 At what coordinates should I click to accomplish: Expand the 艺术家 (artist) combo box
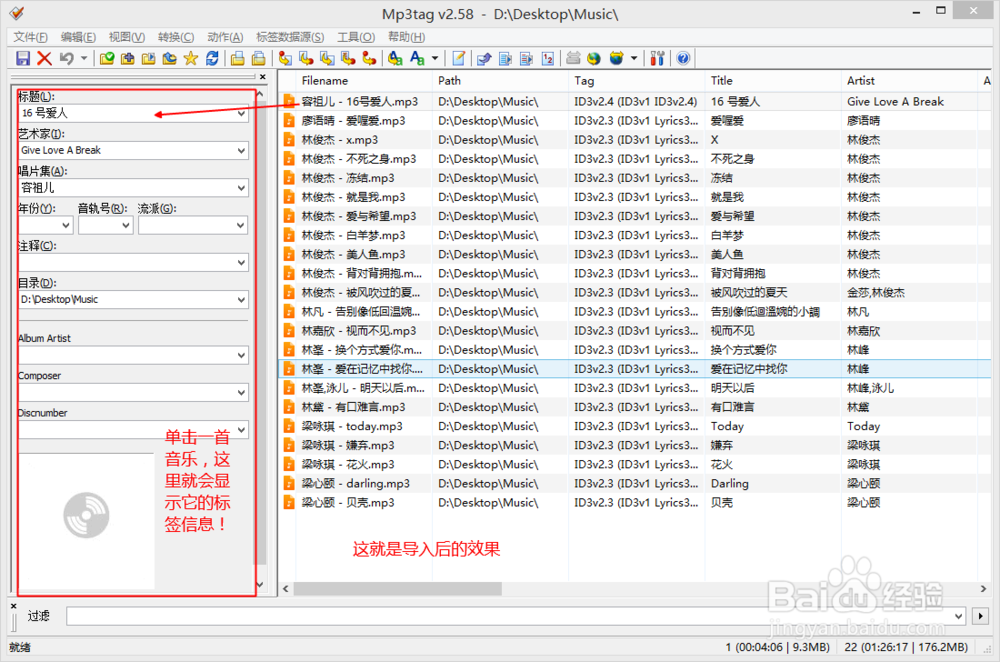241,151
